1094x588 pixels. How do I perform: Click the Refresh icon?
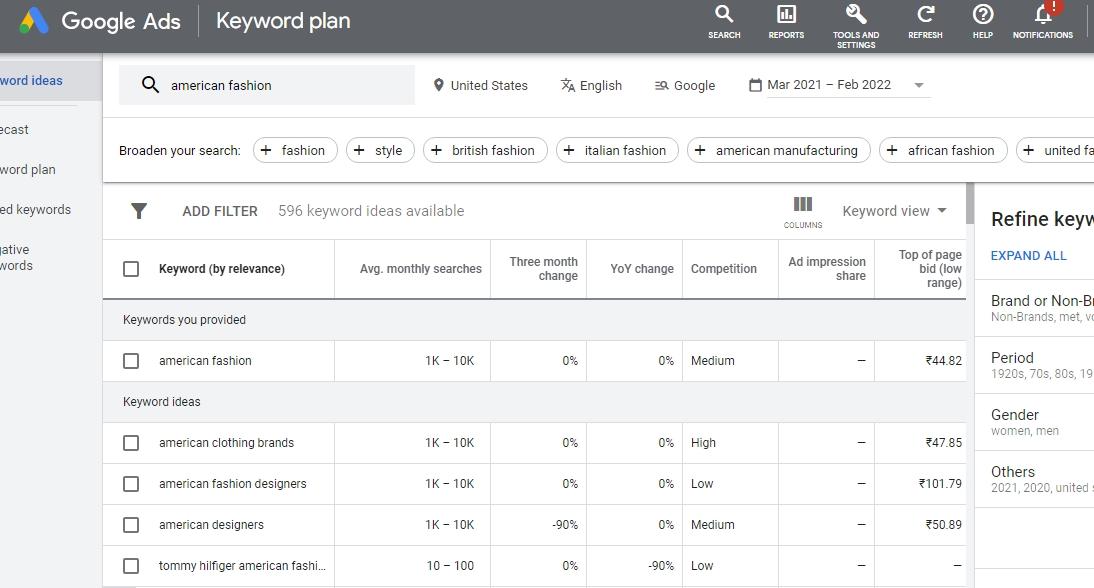pos(925,22)
